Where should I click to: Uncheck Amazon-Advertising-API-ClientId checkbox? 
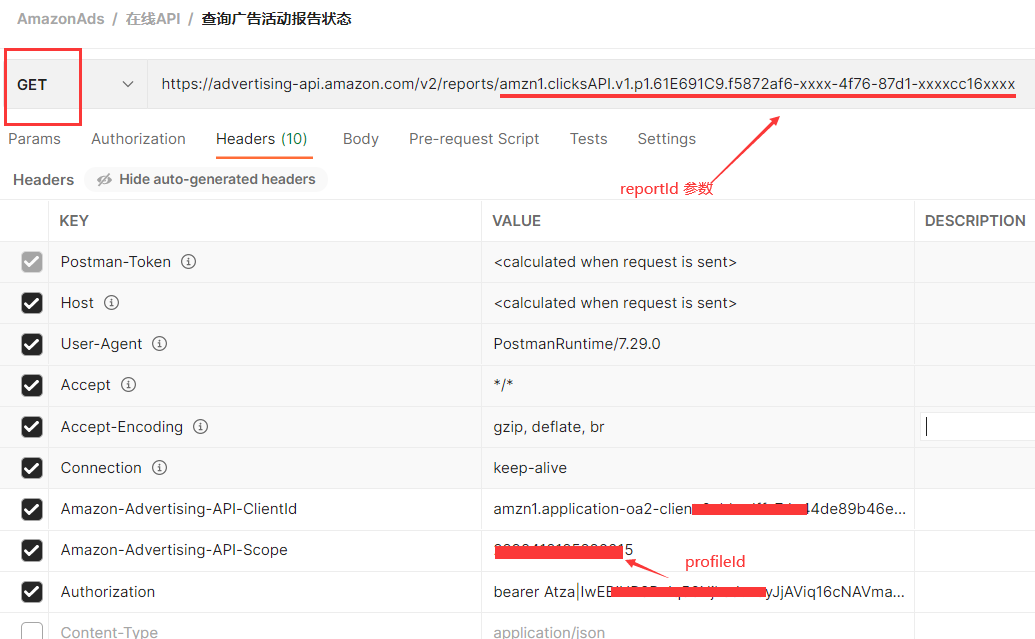point(32,509)
